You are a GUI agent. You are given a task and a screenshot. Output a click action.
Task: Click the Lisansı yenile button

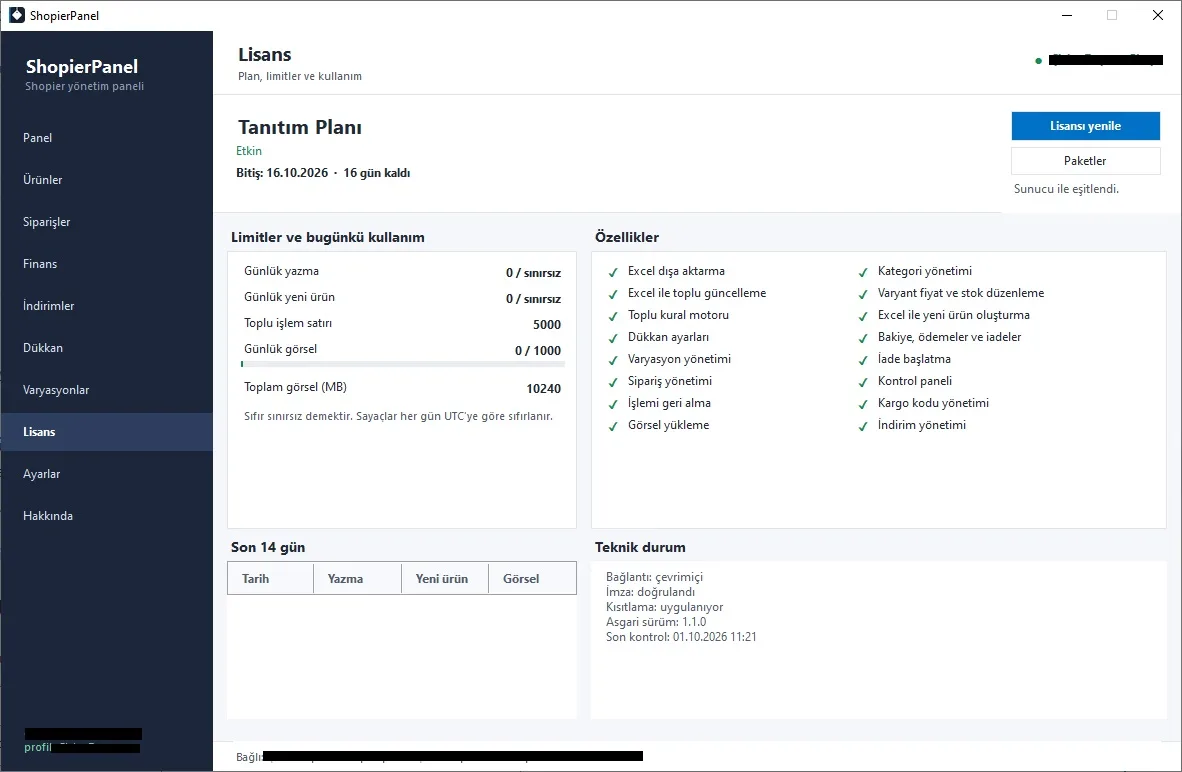[1086, 126]
